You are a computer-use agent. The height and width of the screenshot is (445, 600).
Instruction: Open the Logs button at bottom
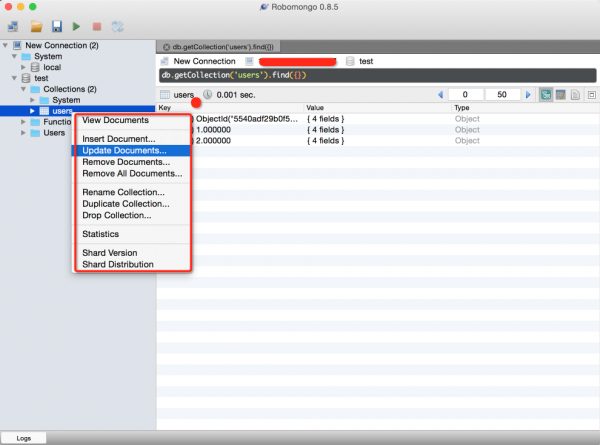point(23,438)
